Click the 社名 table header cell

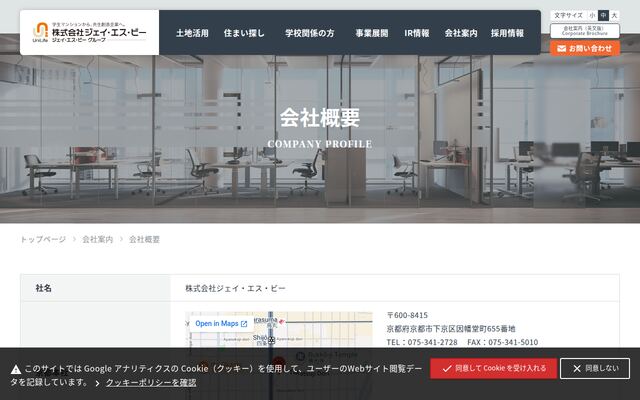point(96,288)
